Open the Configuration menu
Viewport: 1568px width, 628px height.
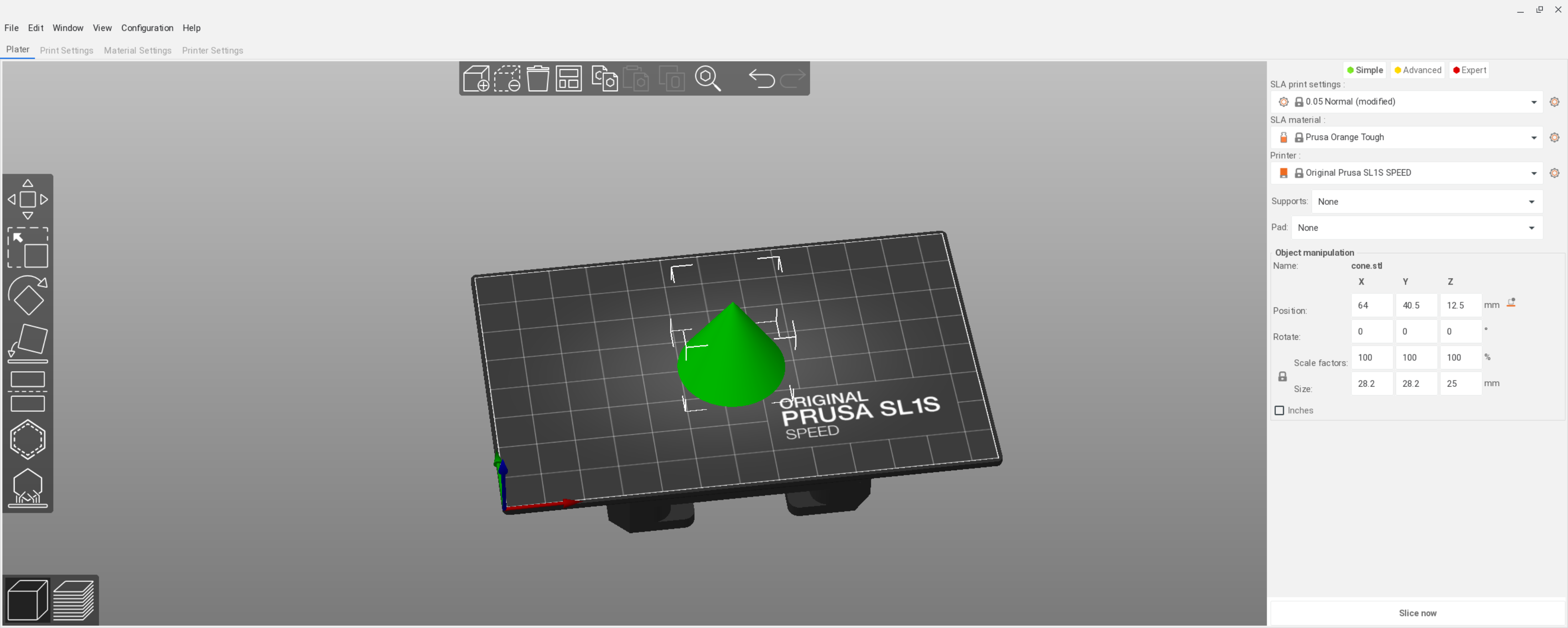147,28
